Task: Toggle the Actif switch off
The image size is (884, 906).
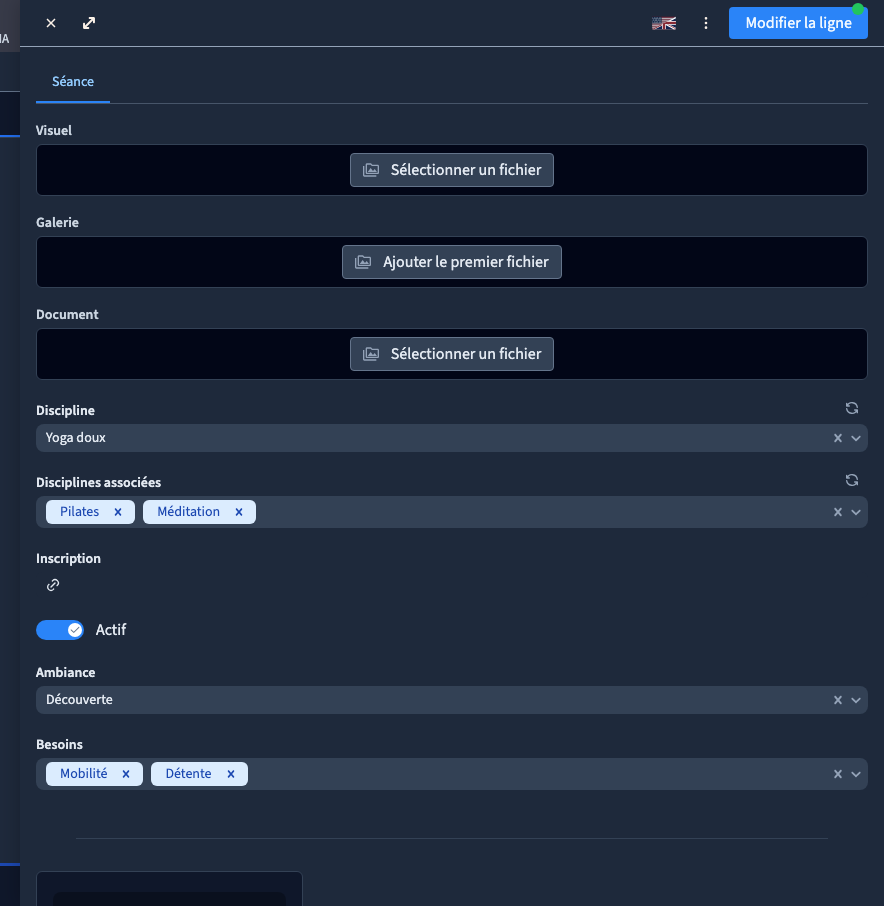Action: point(60,630)
